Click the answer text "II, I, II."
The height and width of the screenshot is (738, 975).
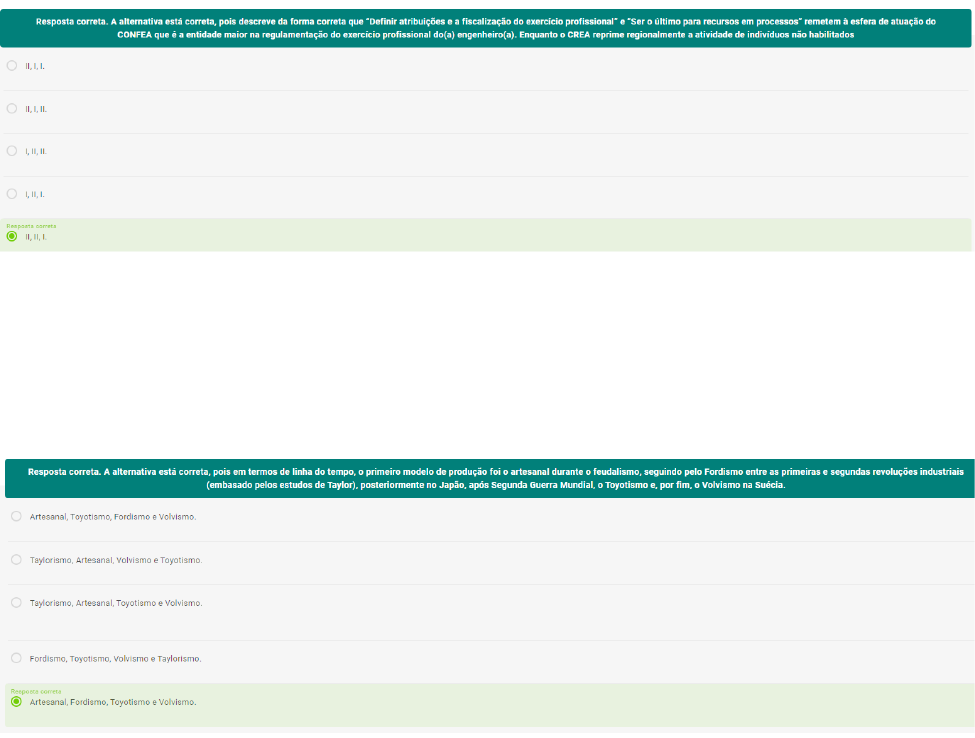[x=36, y=108]
